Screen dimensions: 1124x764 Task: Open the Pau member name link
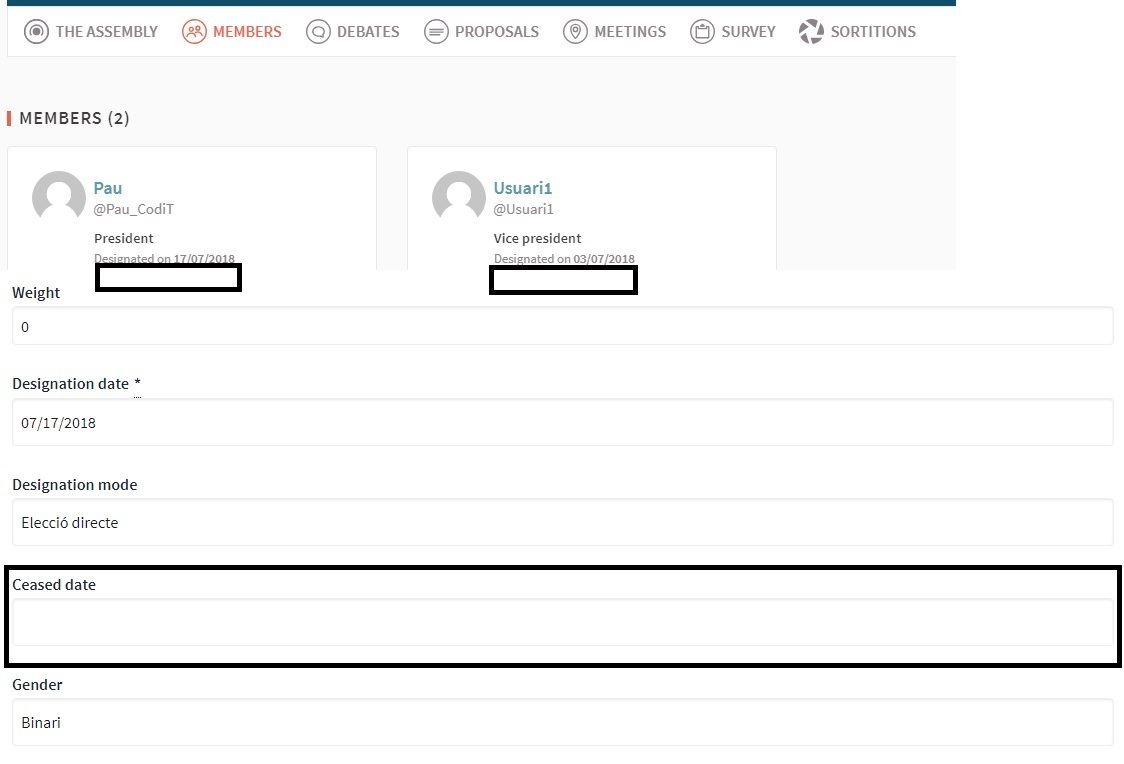(108, 188)
